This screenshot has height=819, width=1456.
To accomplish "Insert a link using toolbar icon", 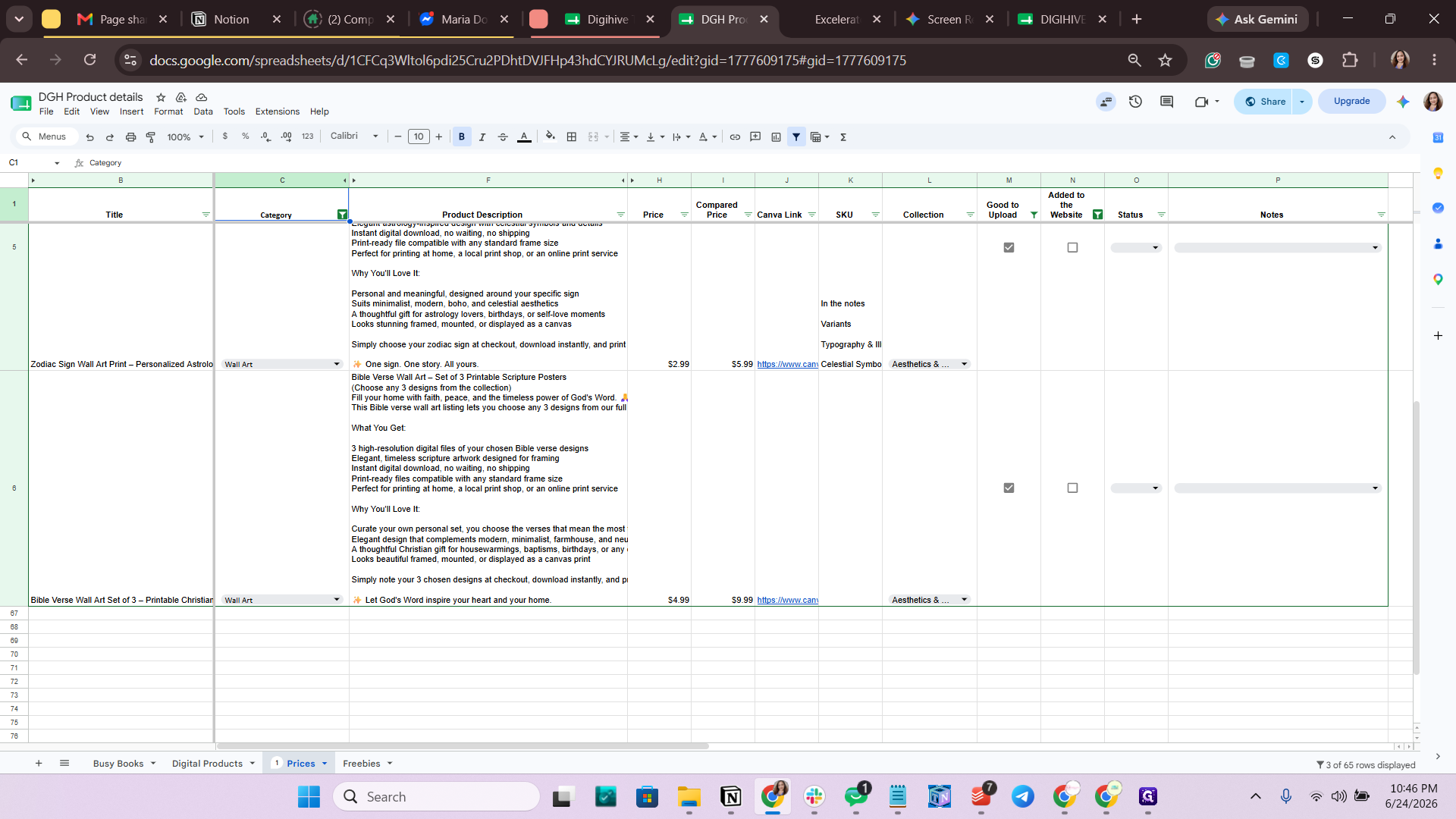I will tap(735, 136).
